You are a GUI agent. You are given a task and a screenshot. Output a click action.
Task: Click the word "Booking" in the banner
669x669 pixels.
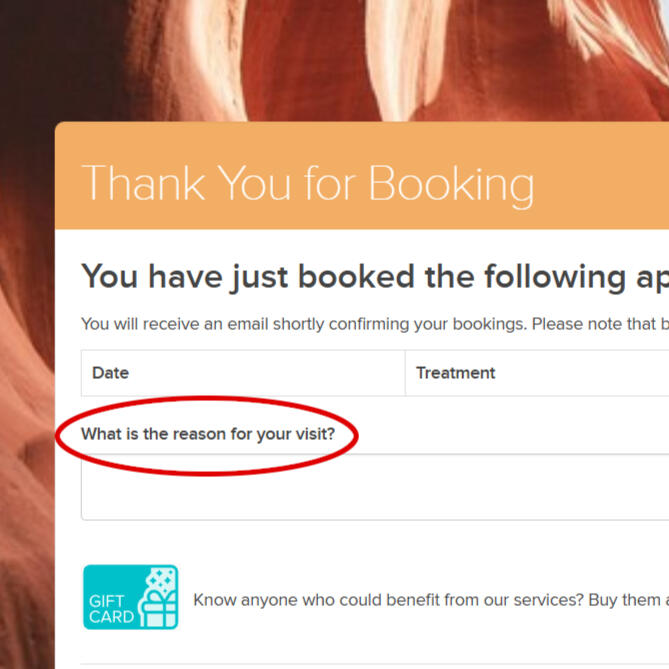[x=450, y=184]
